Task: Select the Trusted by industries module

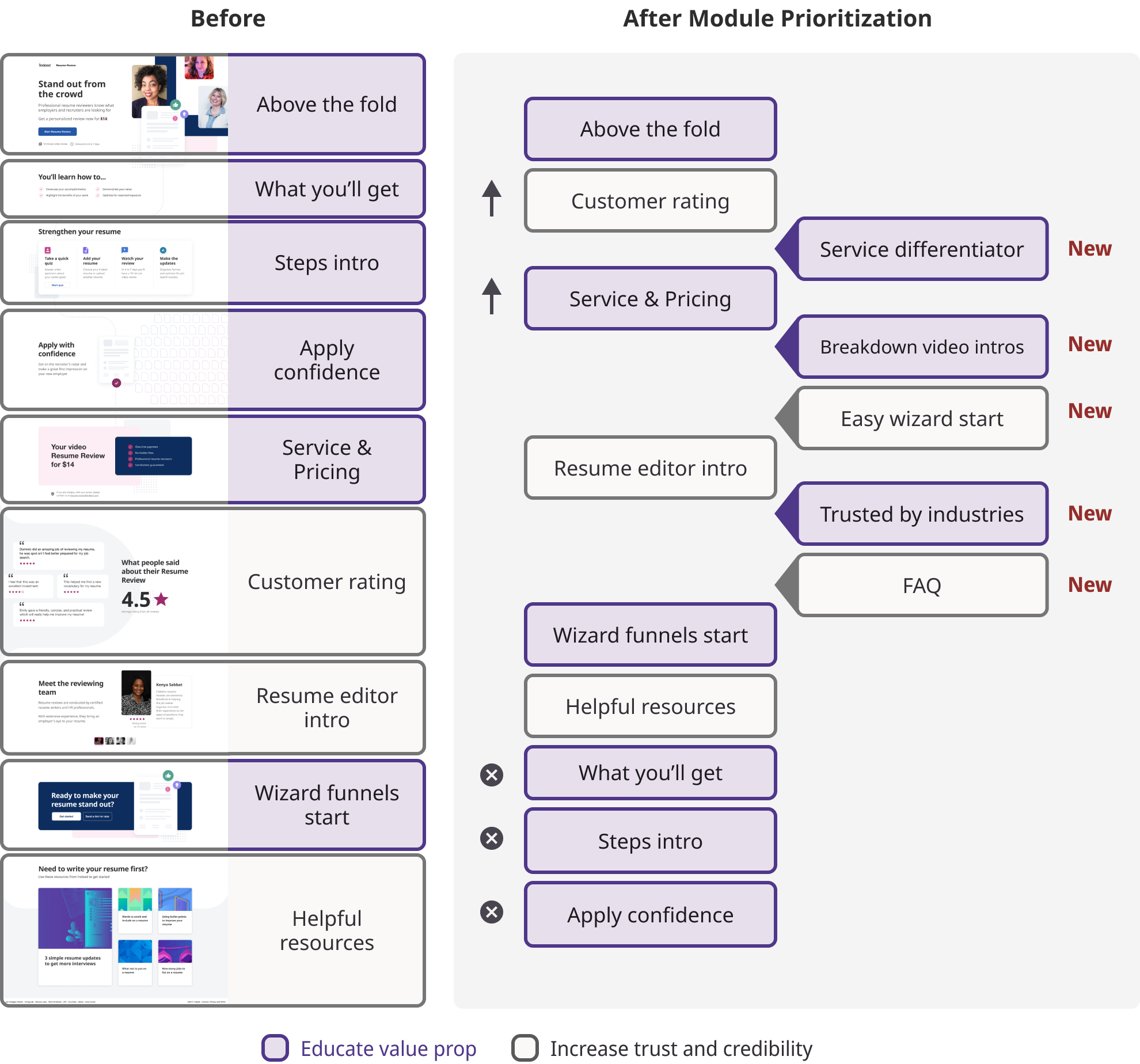Action: coord(921,514)
